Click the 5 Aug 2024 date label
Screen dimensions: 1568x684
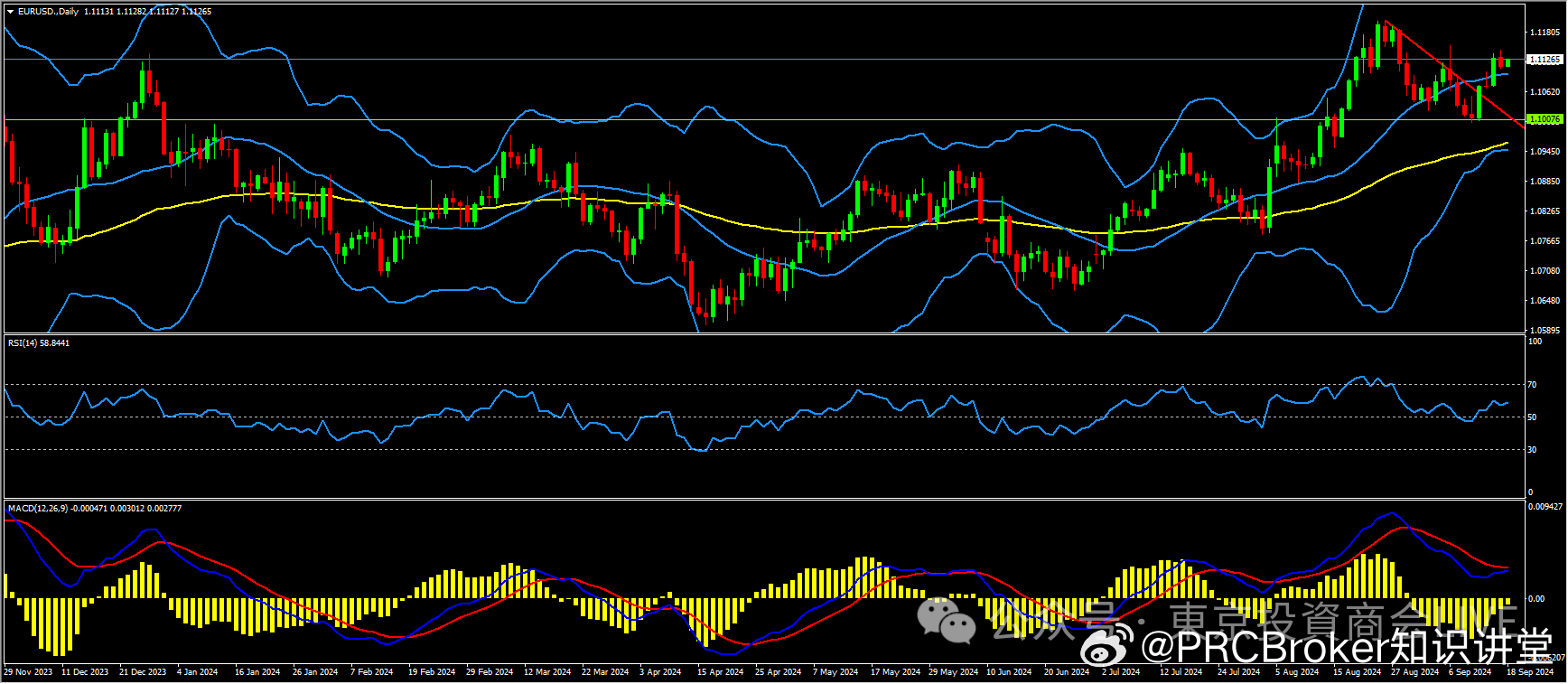click(1296, 672)
